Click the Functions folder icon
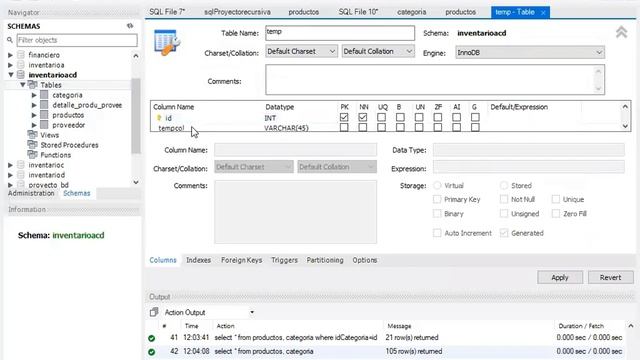 point(33,155)
